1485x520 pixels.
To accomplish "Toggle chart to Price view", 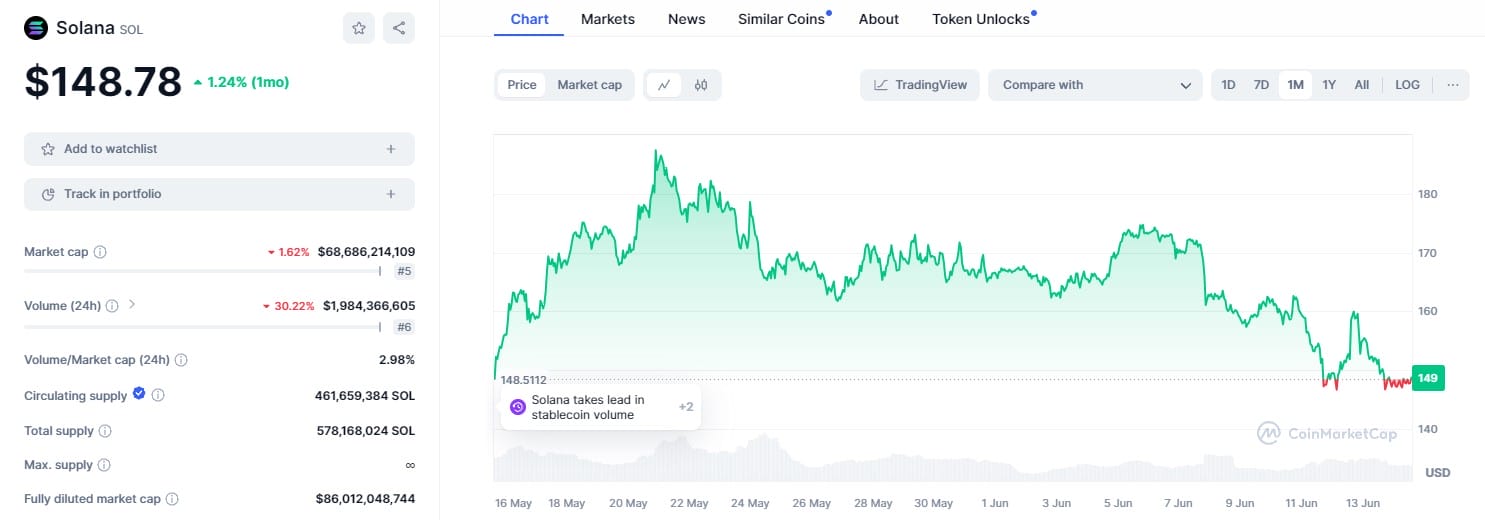I will 522,85.
